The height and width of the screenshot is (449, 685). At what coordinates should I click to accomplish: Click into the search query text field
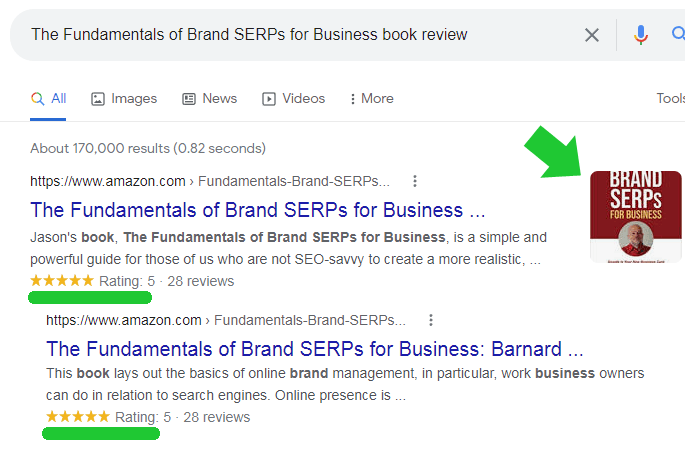[250, 34]
